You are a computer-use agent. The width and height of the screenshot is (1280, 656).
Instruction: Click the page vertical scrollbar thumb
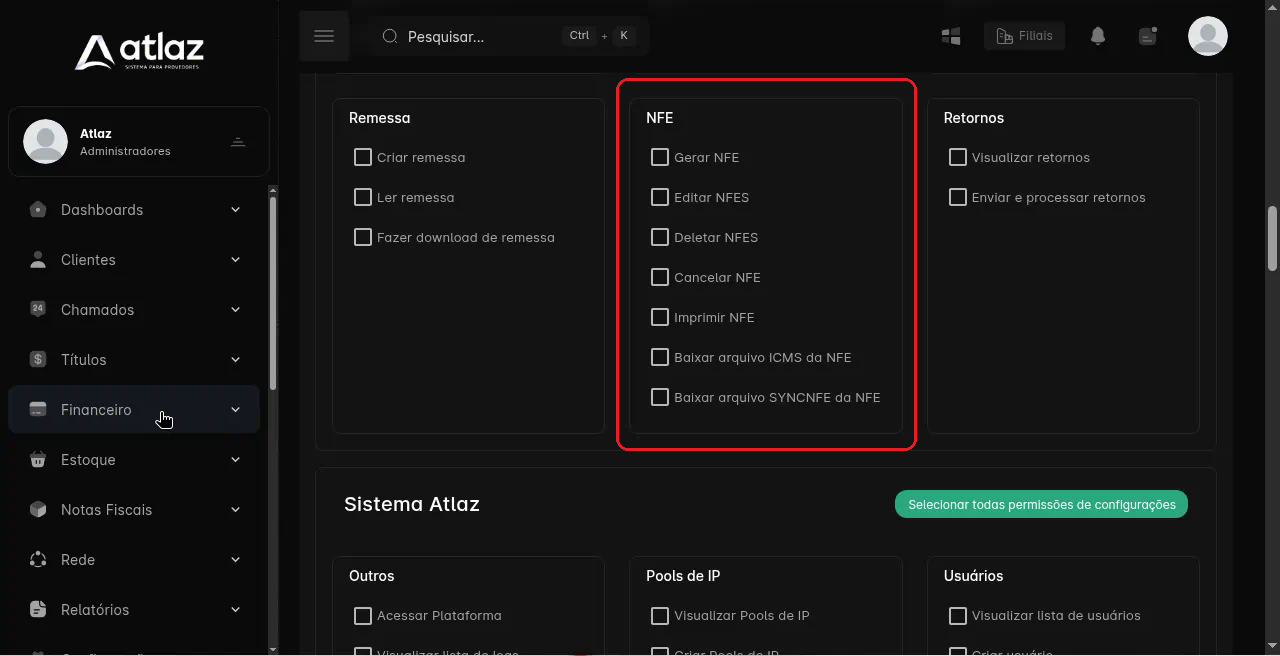tap(1272, 238)
